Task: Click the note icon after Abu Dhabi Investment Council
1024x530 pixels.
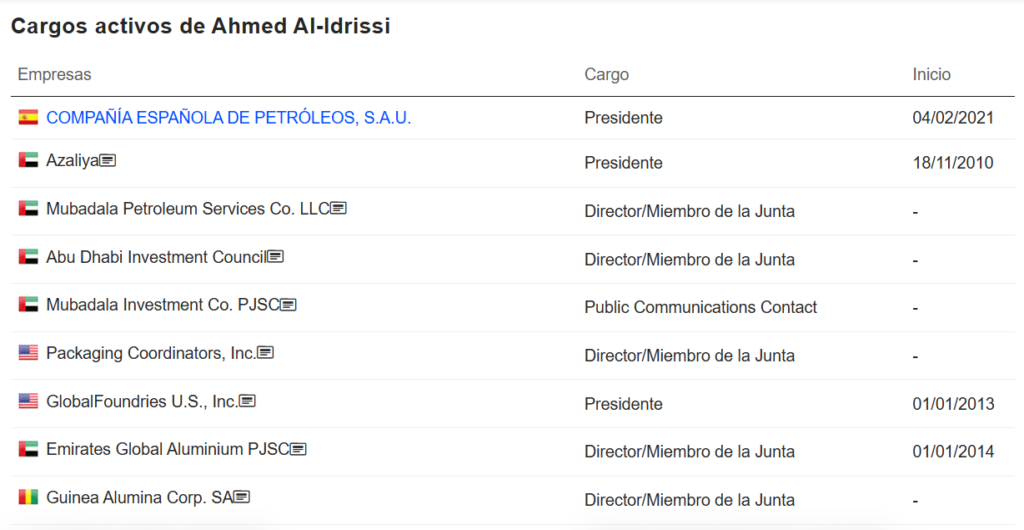Action: pyautogui.click(x=276, y=257)
